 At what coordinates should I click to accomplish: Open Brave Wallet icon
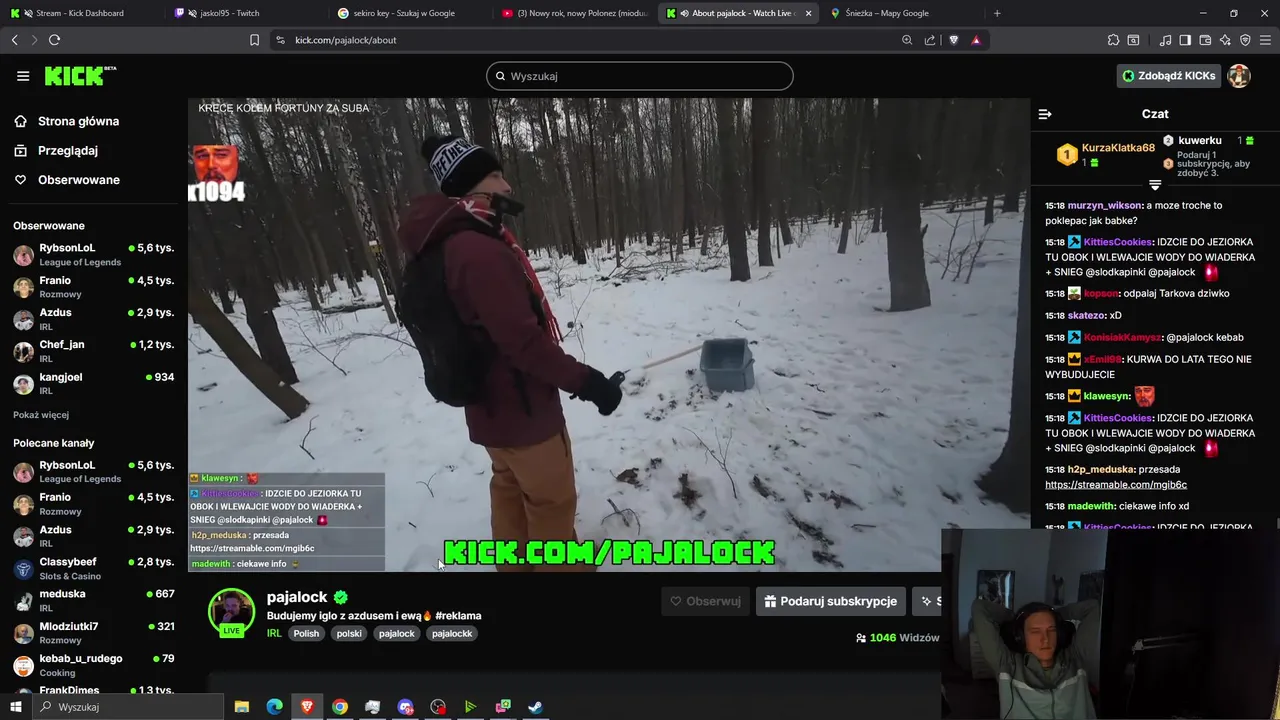tap(1205, 40)
